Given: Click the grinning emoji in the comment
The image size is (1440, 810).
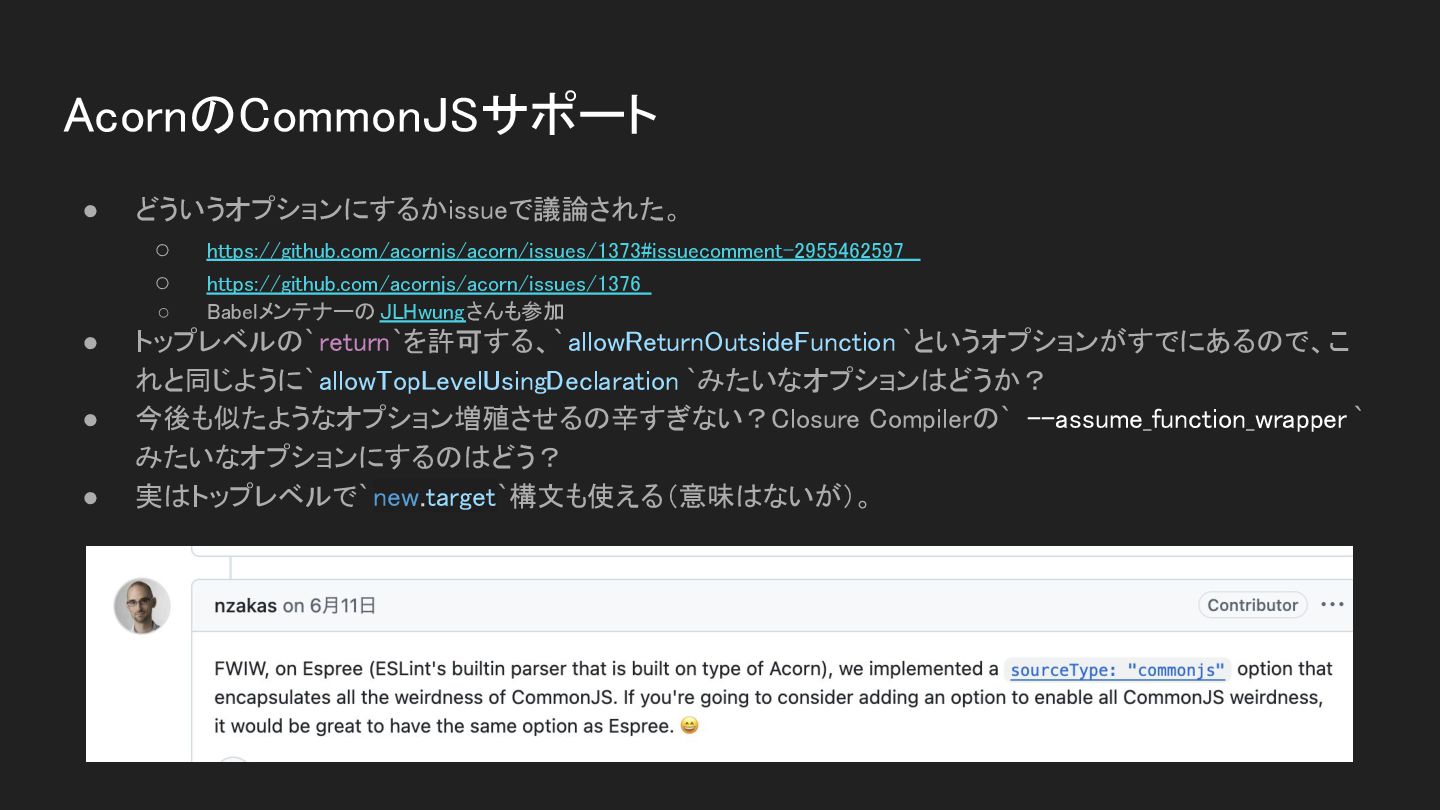Looking at the screenshot, I should click(689, 726).
